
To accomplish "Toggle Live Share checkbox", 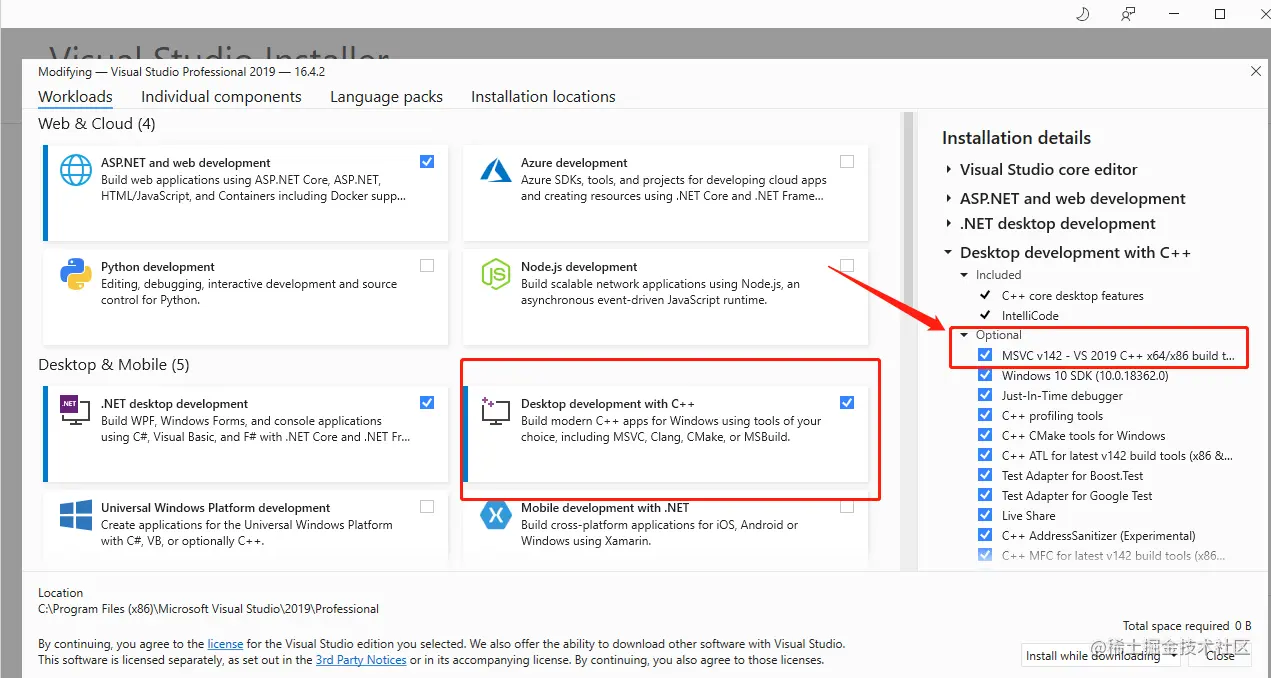I will (x=985, y=515).
